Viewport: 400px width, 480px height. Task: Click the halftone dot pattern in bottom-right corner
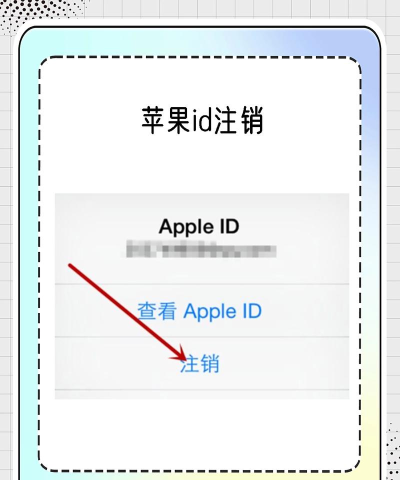click(x=393, y=450)
